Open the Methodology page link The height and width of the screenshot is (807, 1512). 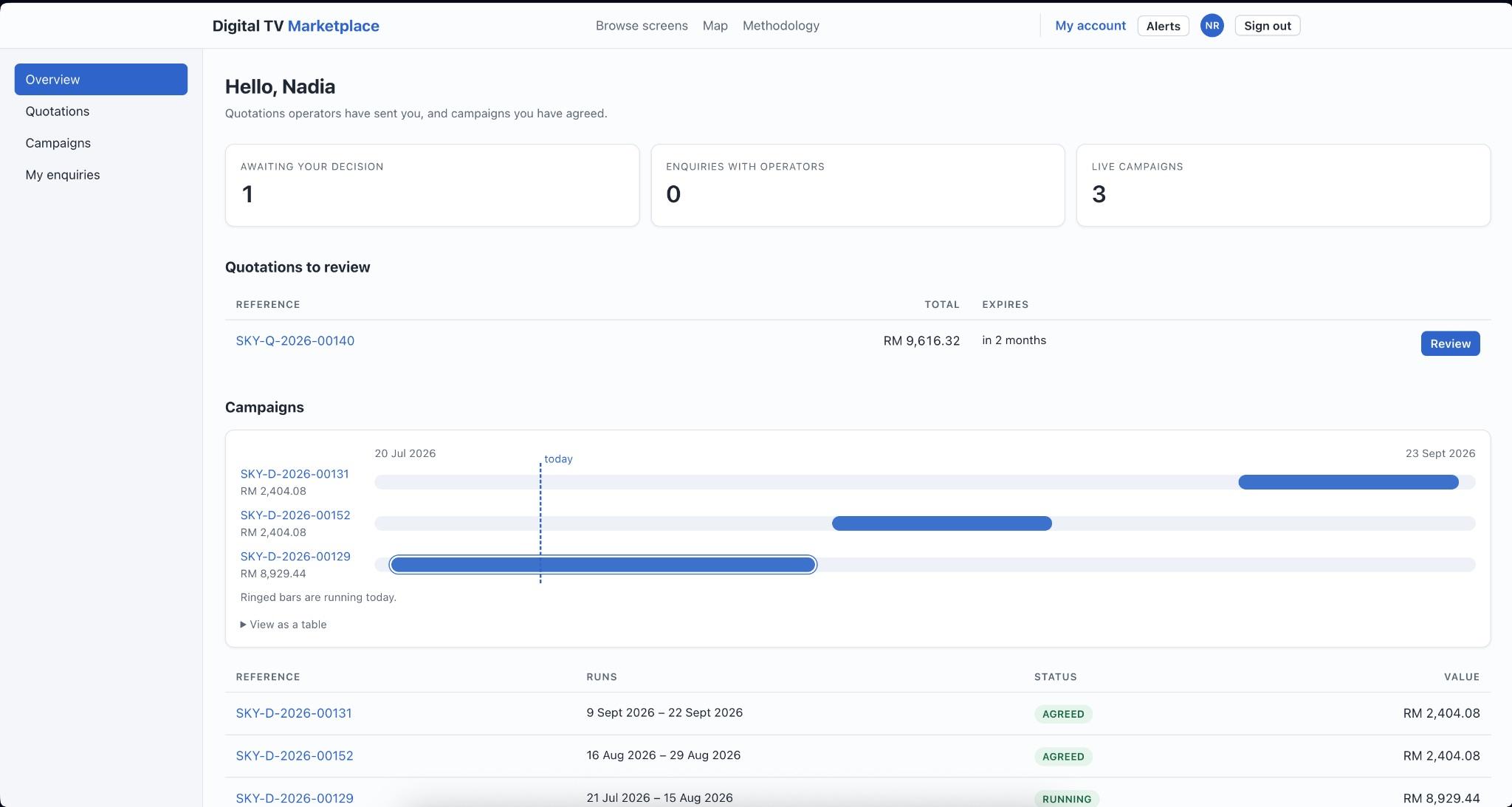780,26
